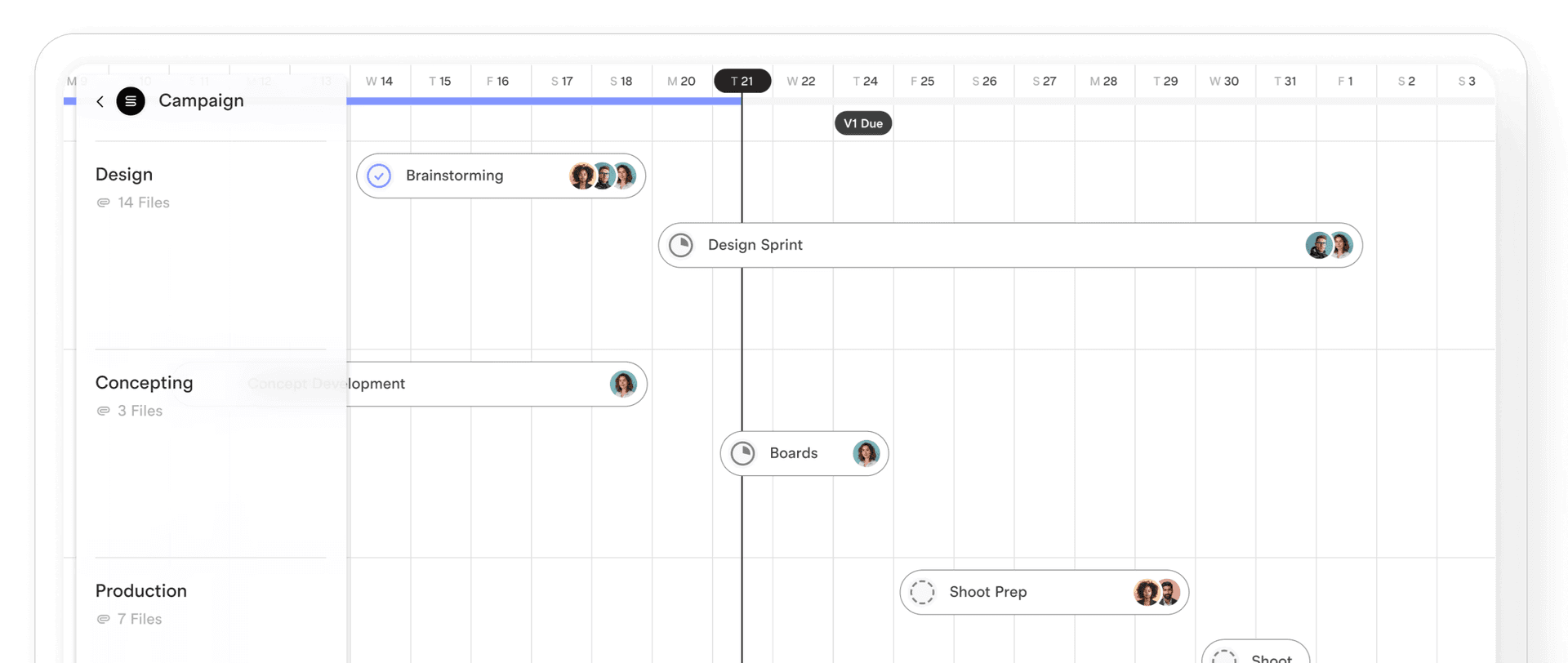Toggle the Brainstorming completed check icon

379,176
